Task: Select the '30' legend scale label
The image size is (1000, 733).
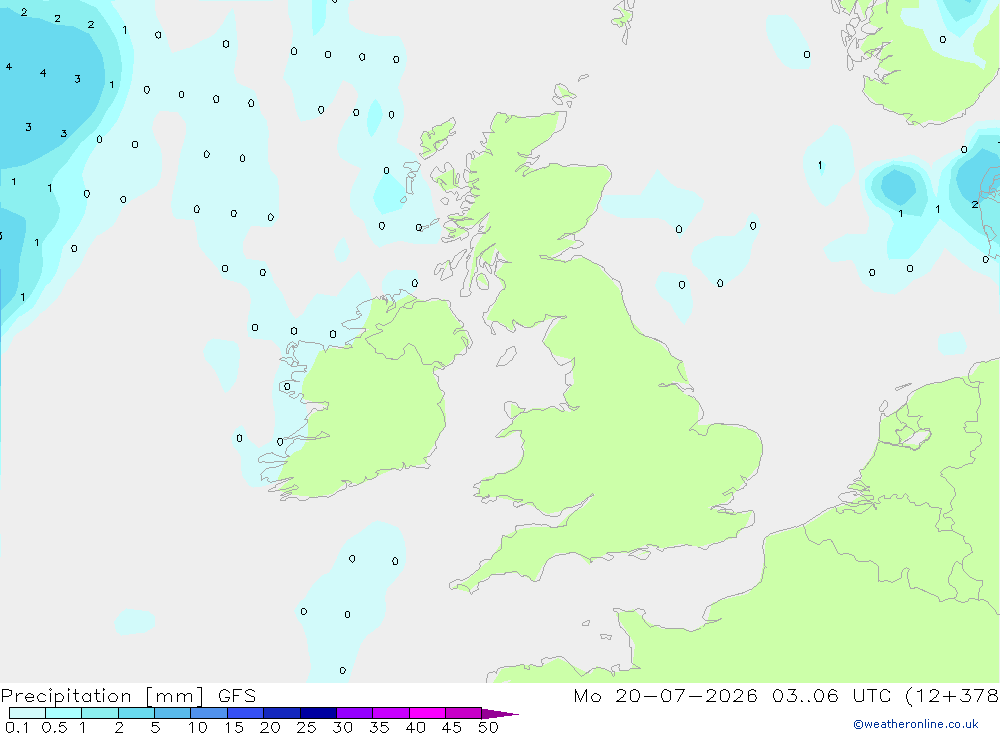Action: click(x=342, y=727)
